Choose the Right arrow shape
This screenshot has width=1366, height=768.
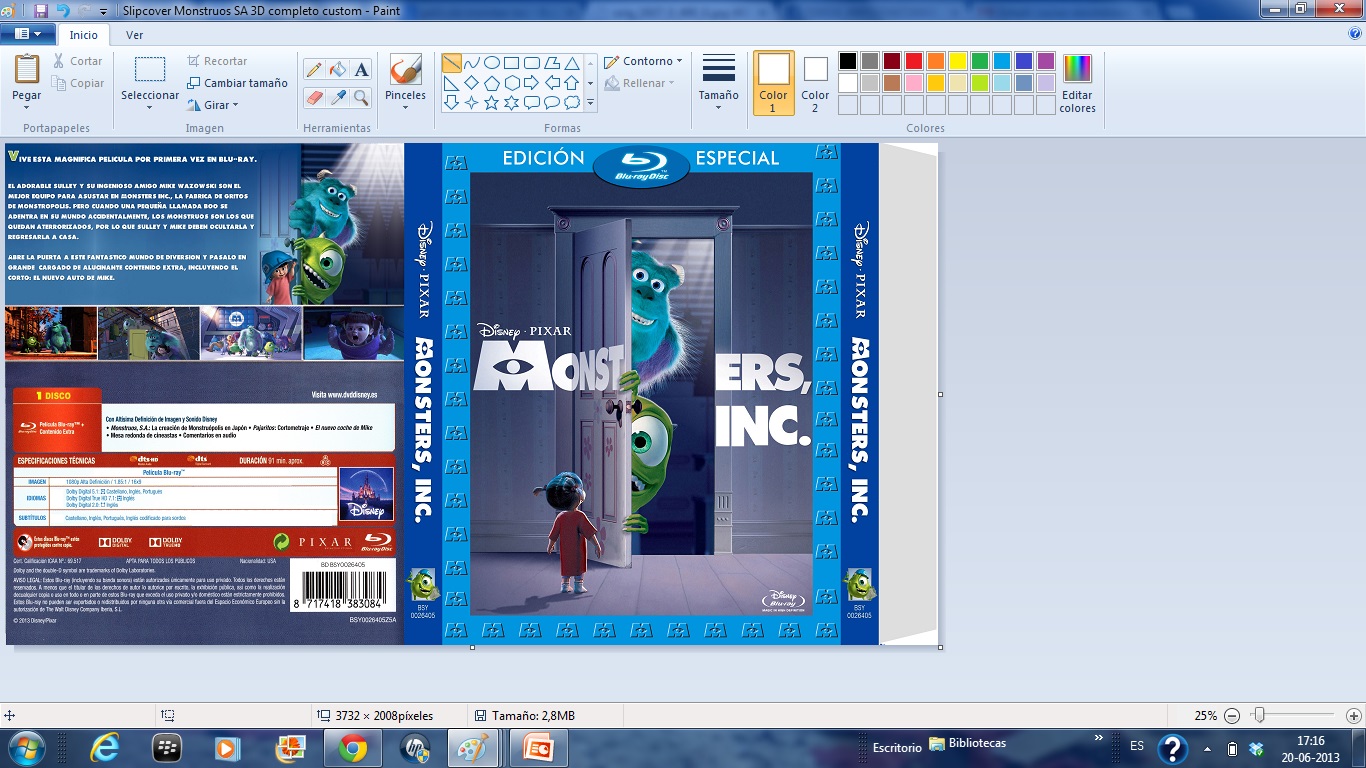tap(532, 83)
